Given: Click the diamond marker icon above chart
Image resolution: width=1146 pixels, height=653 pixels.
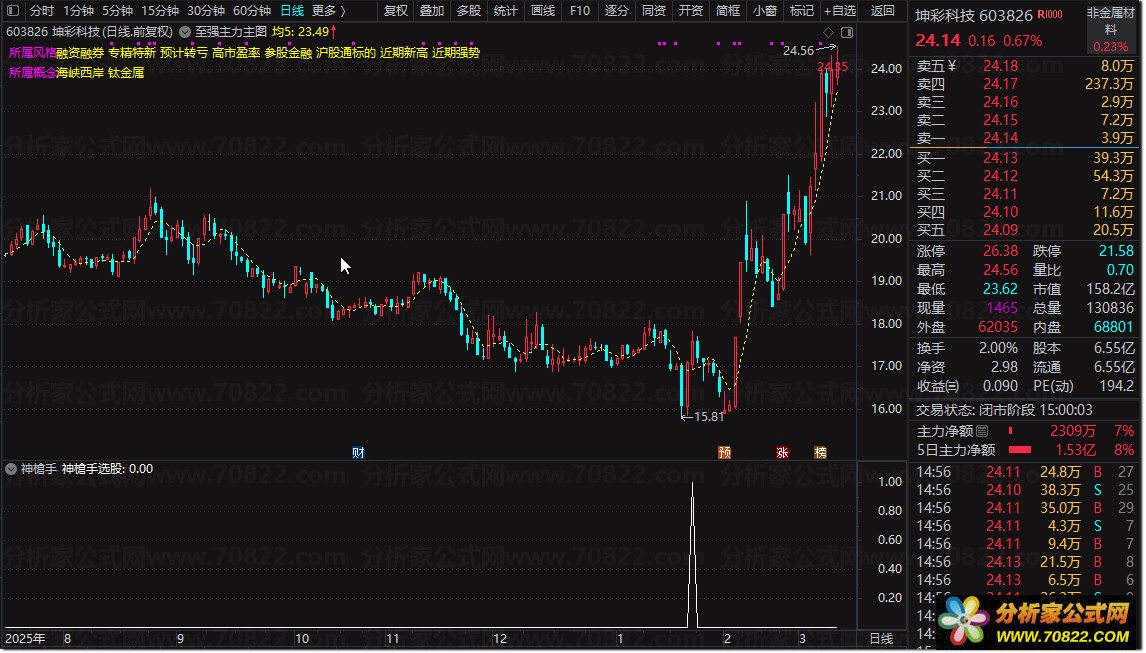Looking at the screenshot, I should click(x=828, y=32).
